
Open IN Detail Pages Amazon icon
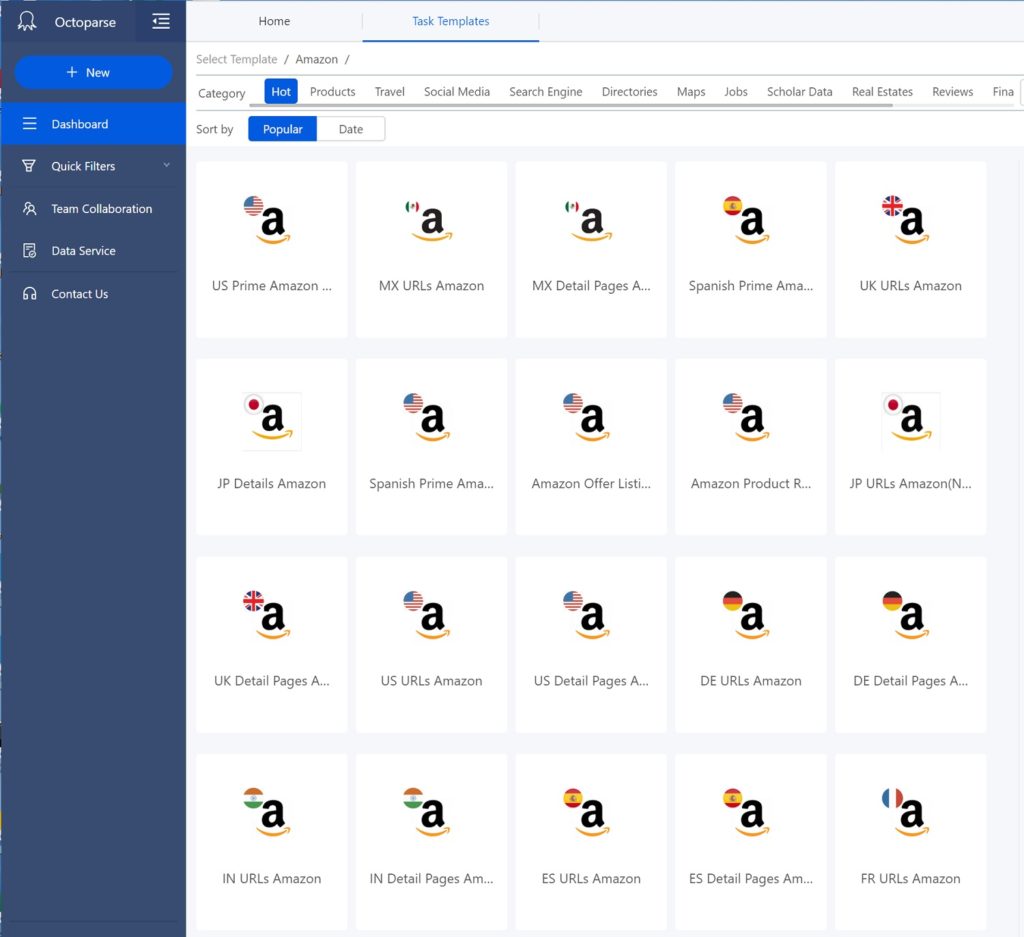pos(428,812)
